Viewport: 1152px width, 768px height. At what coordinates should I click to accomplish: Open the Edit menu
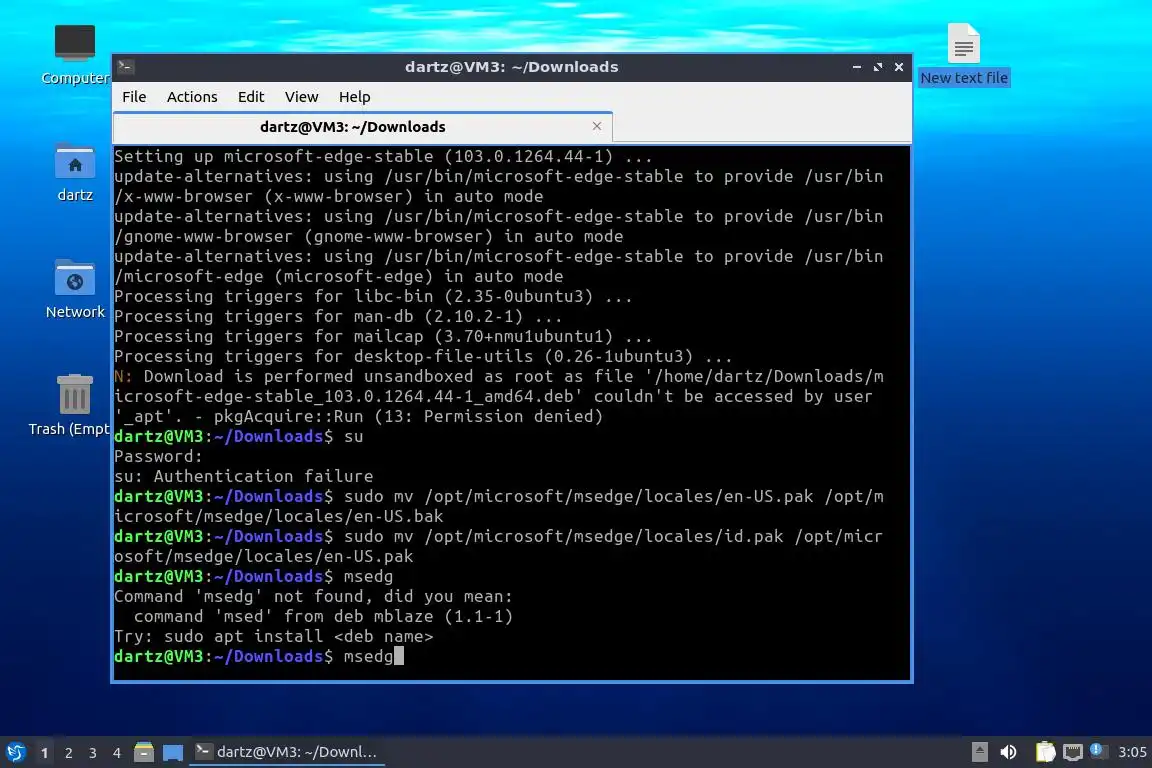click(x=251, y=97)
